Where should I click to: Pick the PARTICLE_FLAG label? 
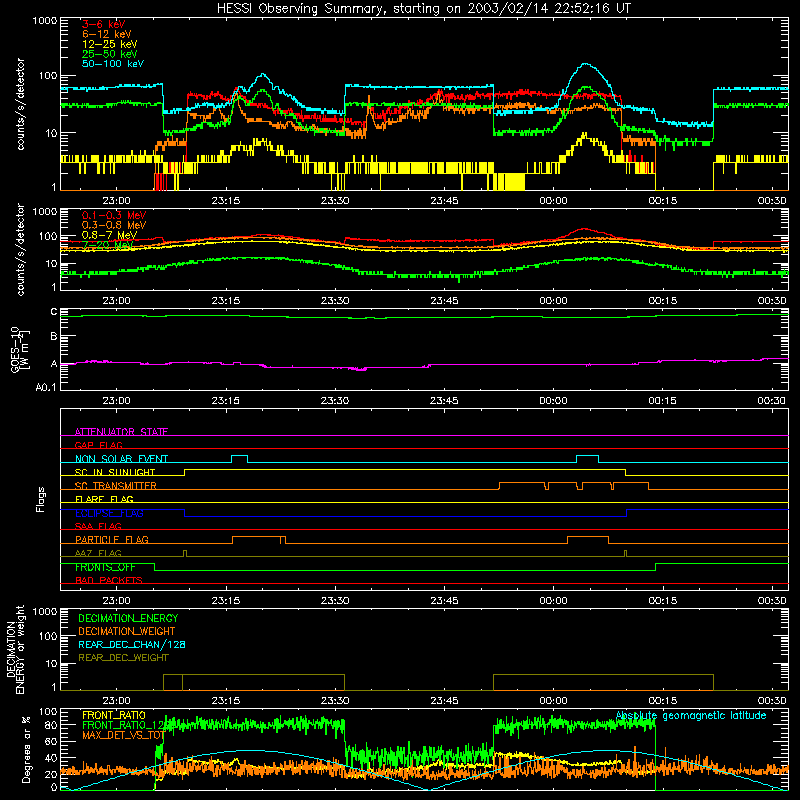(x=112, y=539)
